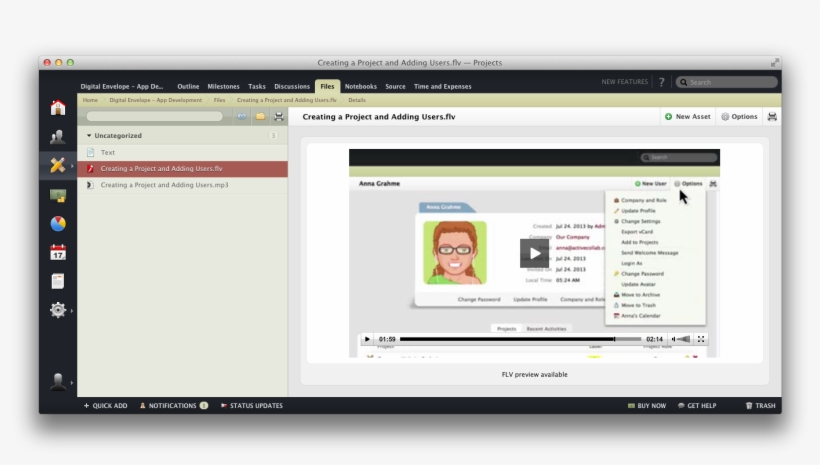Image resolution: width=820 pixels, height=465 pixels.
Task: Open the Trash in bottom bar
Action: [x=760, y=405]
